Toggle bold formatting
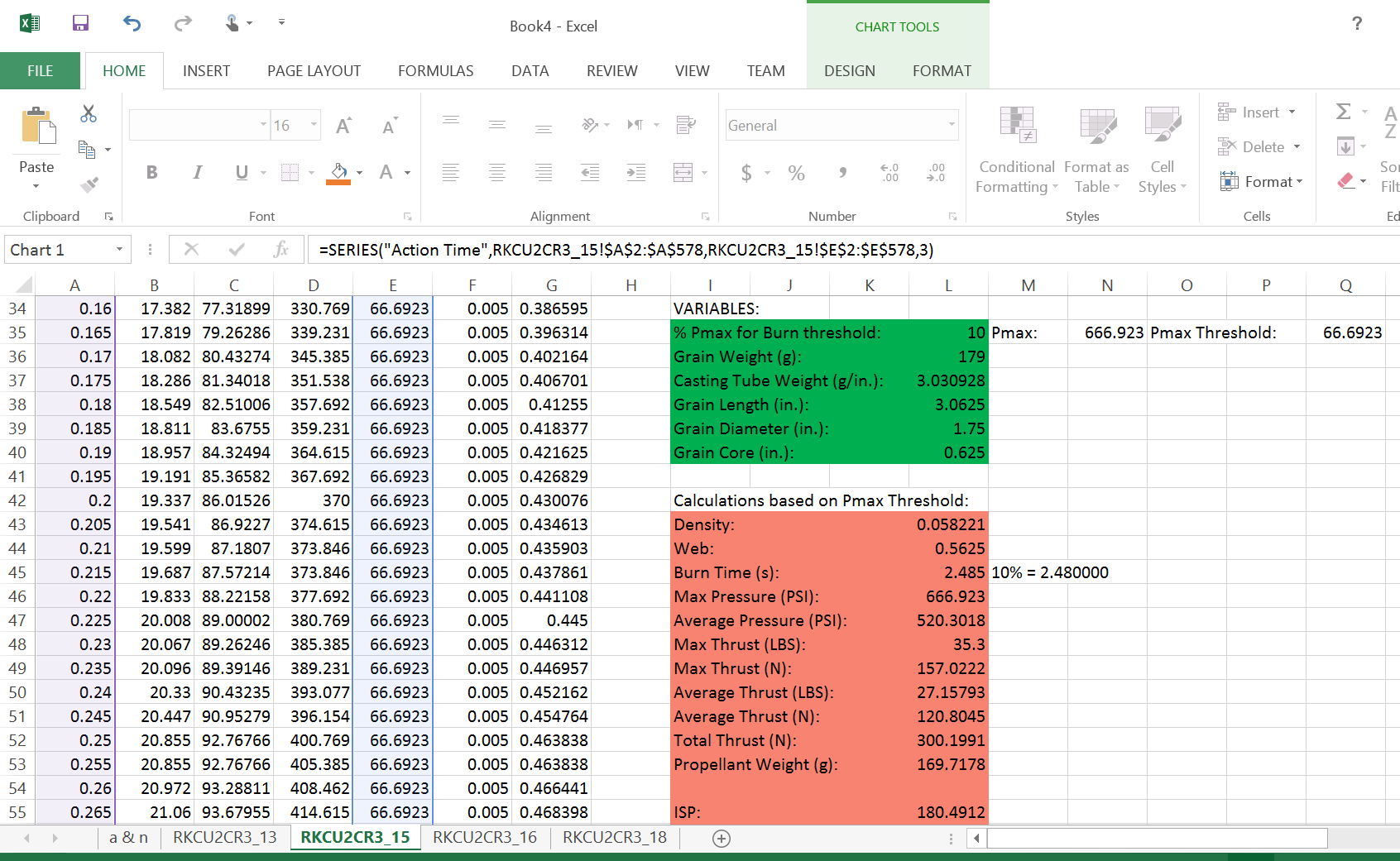Viewport: 1400px width, 861px height. click(152, 172)
